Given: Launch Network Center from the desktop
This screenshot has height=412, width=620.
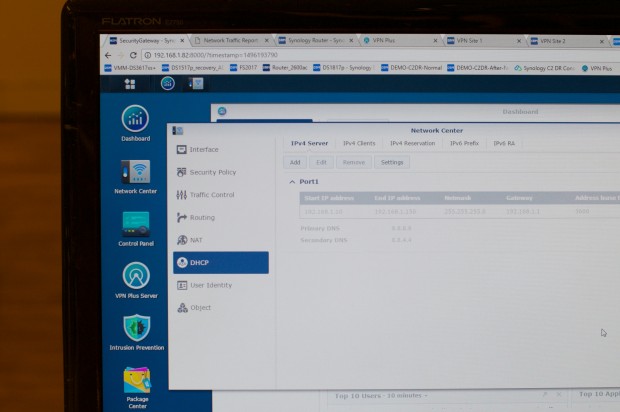Looking at the screenshot, I should tap(135, 173).
